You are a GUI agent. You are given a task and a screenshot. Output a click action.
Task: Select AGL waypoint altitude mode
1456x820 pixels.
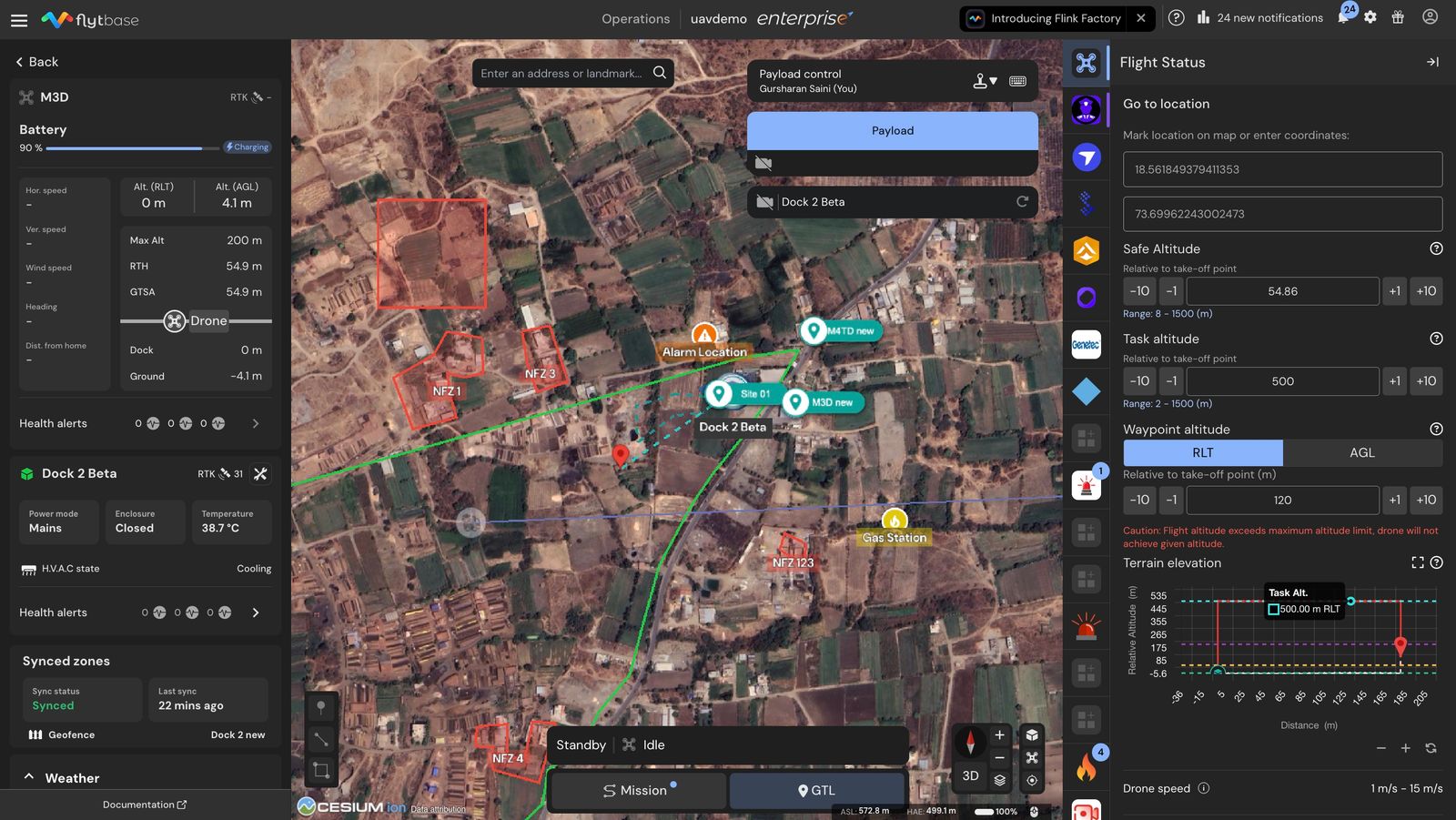point(1362,452)
